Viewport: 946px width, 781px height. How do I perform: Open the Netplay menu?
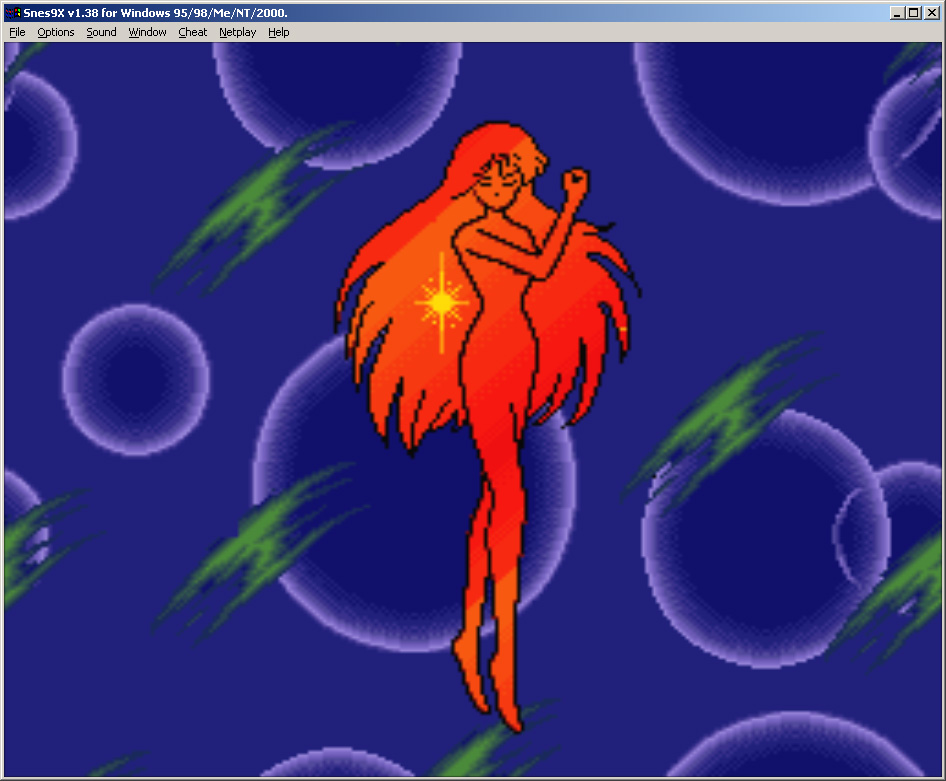click(238, 33)
